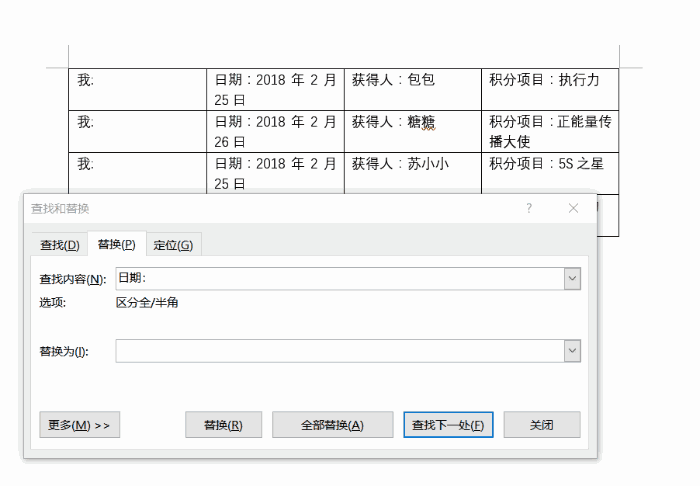Click the cell with 积分项目：执行力
Screen dimensions: 700x486
pyautogui.click(x=550, y=90)
